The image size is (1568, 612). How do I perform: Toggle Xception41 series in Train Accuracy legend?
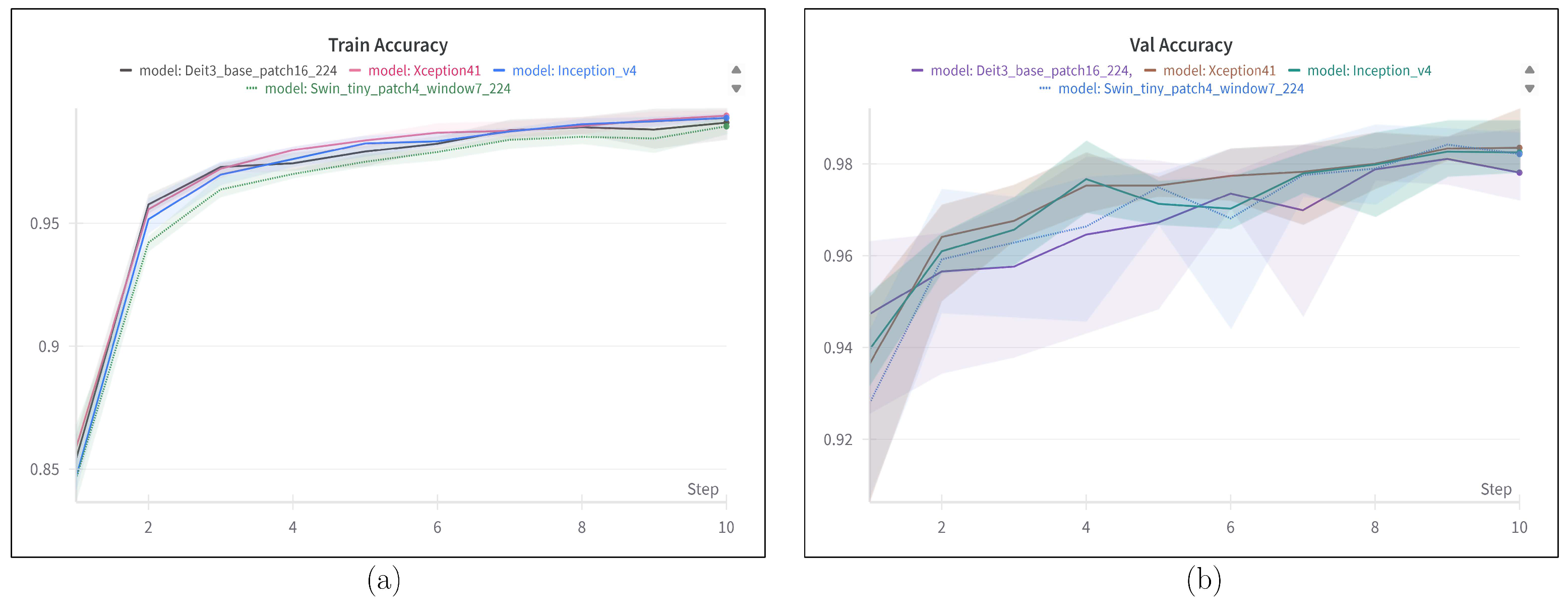click(x=424, y=71)
